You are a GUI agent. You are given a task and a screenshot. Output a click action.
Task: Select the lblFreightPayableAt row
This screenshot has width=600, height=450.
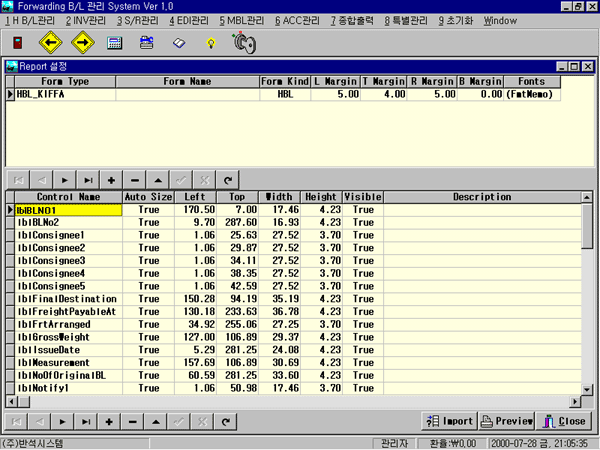coord(294,312)
